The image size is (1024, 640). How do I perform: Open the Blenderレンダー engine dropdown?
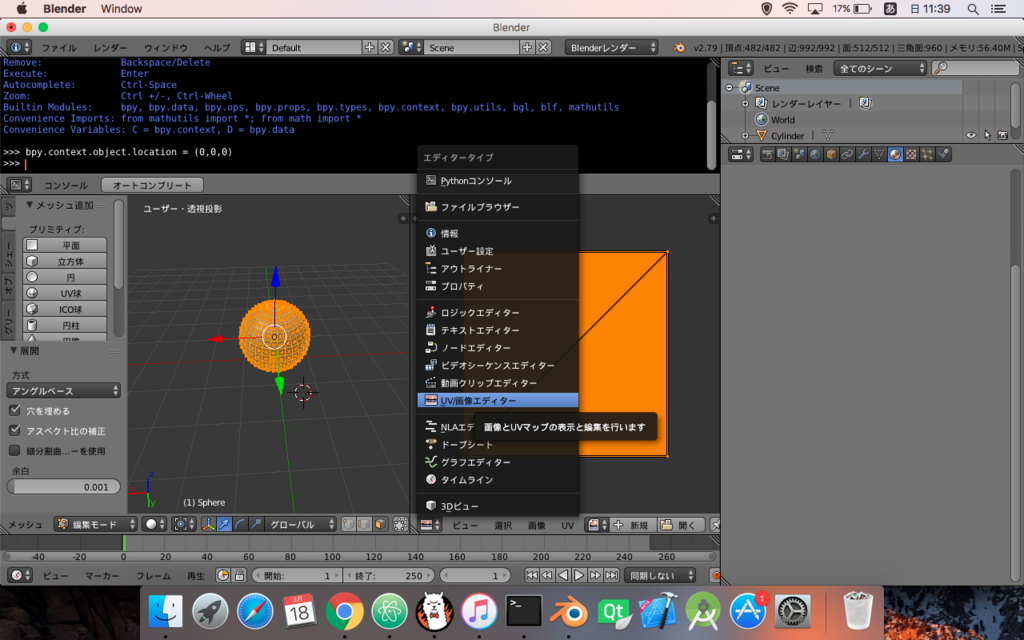click(x=611, y=47)
